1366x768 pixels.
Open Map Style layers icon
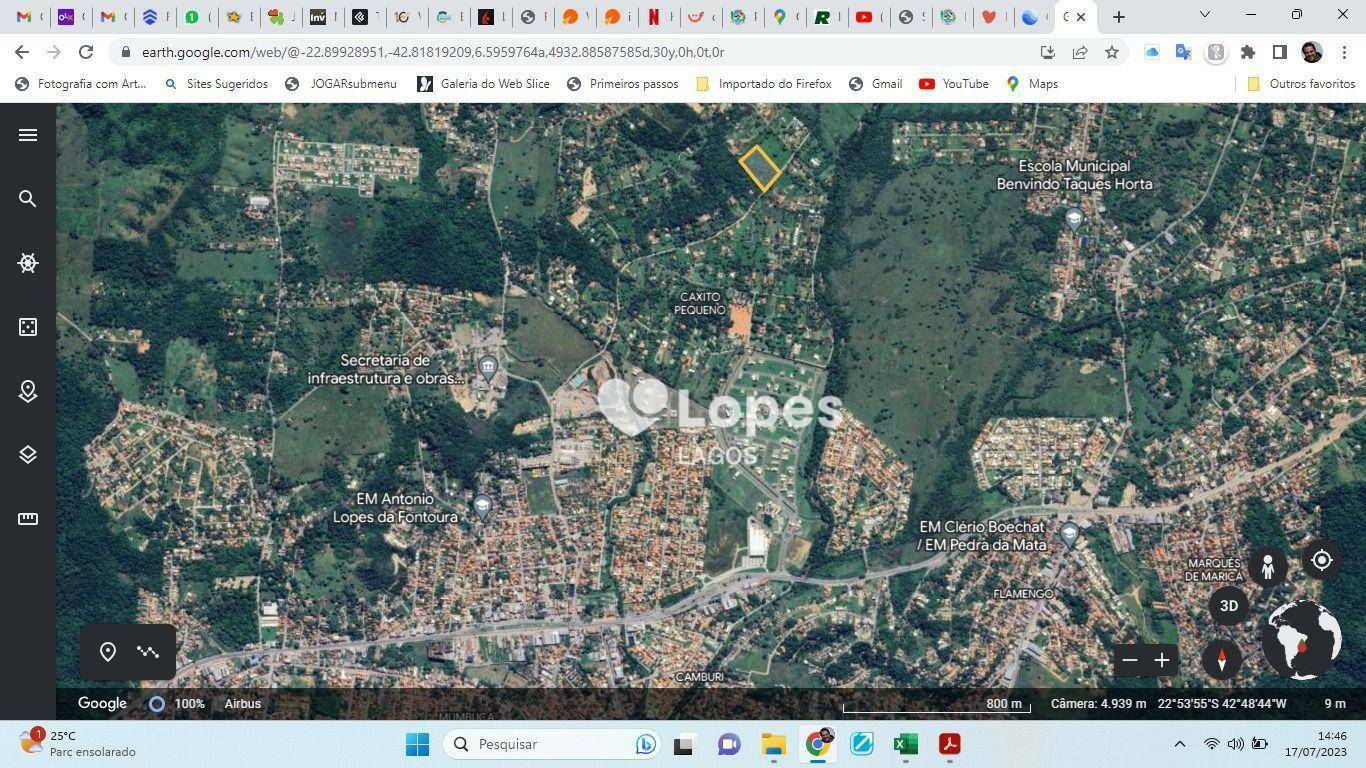(x=28, y=455)
